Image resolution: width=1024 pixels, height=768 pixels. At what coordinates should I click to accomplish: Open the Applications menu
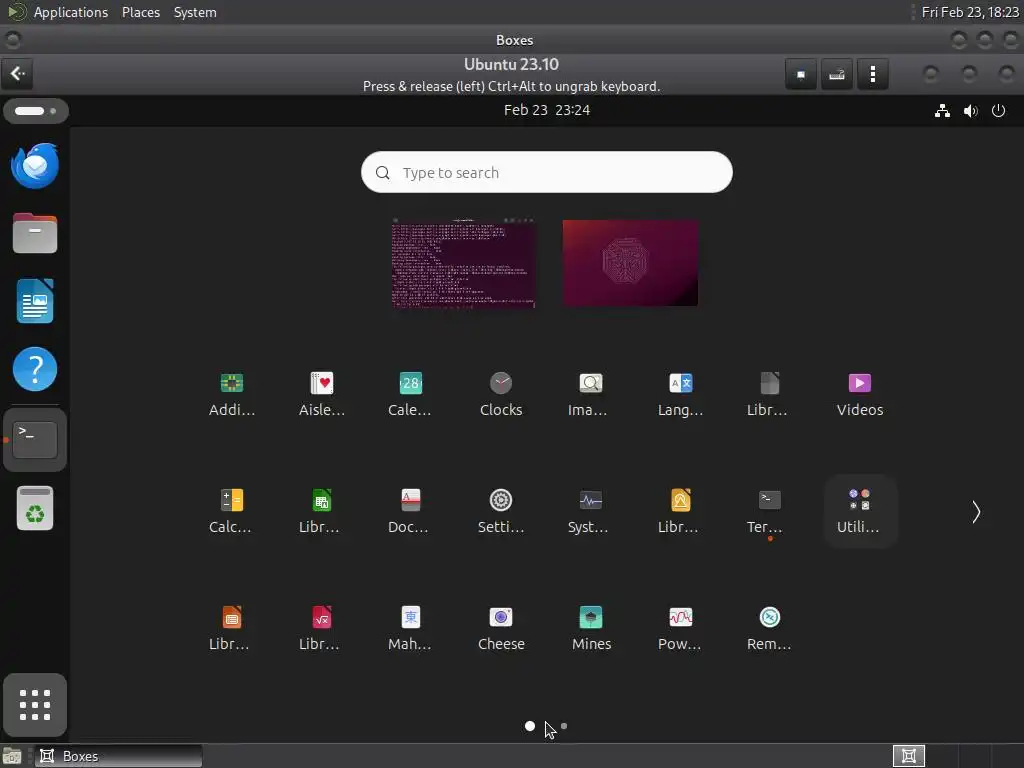pyautogui.click(x=71, y=12)
